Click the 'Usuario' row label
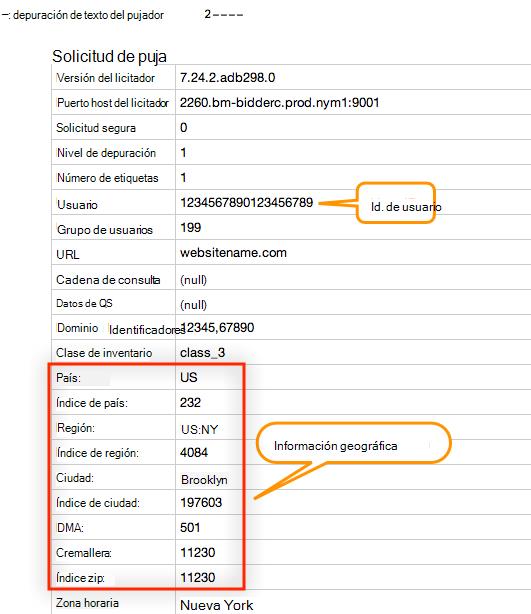This screenshot has width=531, height=614. coord(77,204)
